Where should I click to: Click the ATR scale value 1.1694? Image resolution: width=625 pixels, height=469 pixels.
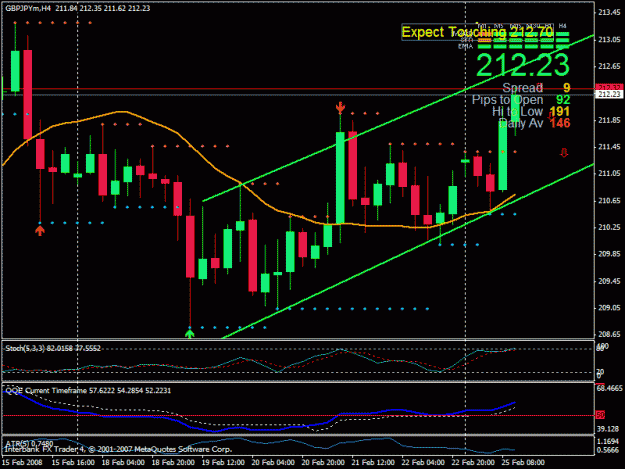609,442
